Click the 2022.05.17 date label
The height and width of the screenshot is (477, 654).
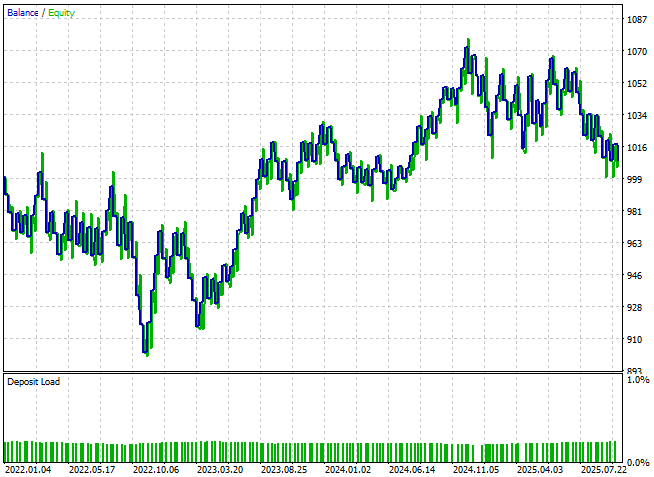(92, 470)
